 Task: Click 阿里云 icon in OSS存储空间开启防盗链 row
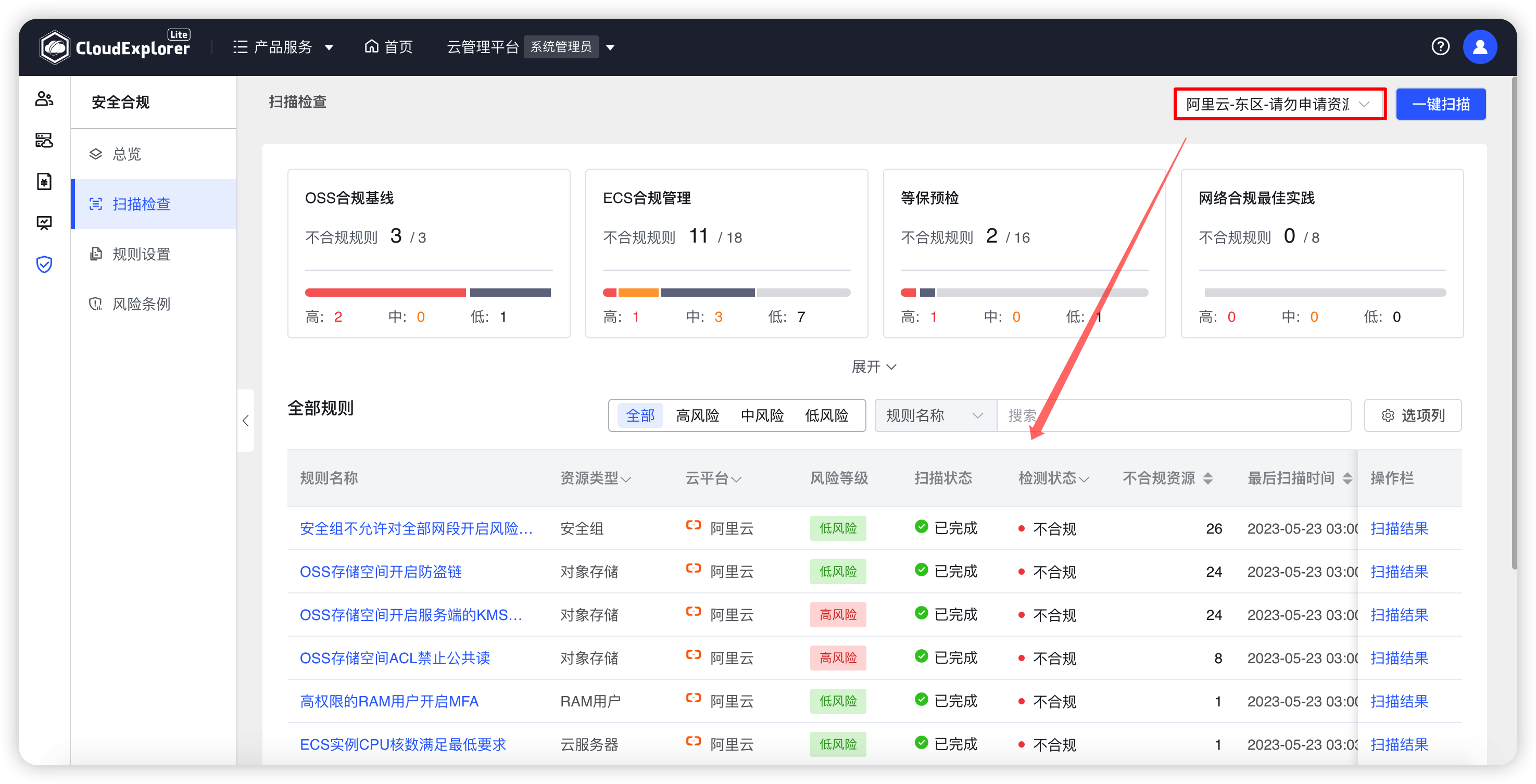[693, 568]
